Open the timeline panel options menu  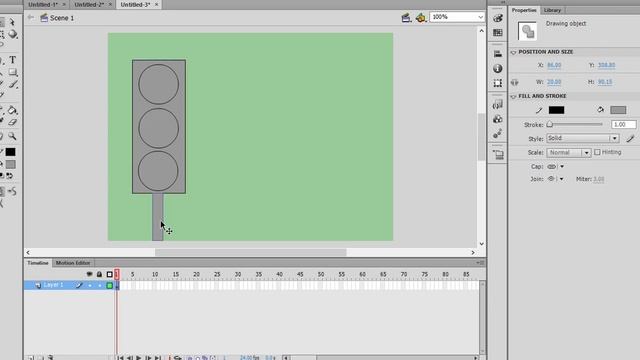point(480,263)
